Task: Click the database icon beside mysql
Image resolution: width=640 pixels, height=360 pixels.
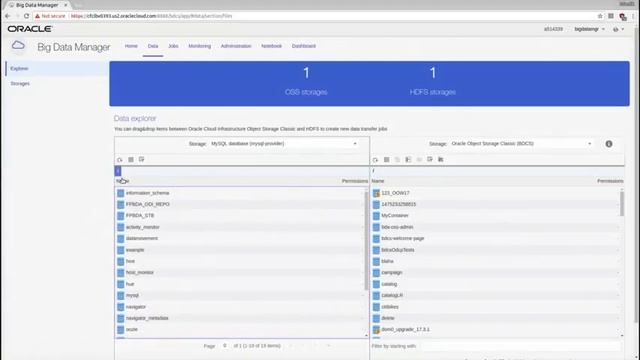Action: [x=120, y=296]
